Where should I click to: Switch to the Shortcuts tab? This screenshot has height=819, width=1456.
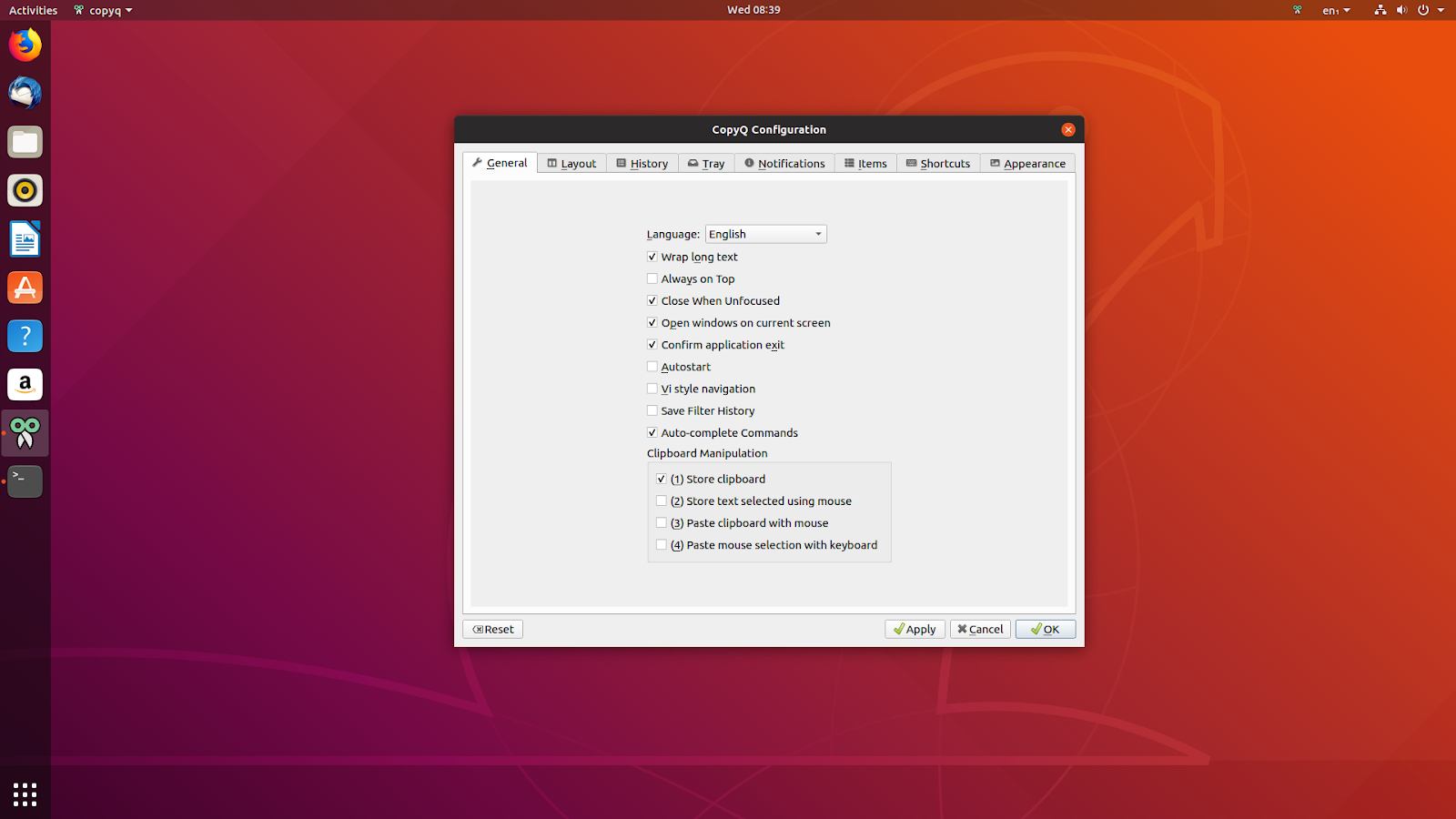click(x=938, y=163)
